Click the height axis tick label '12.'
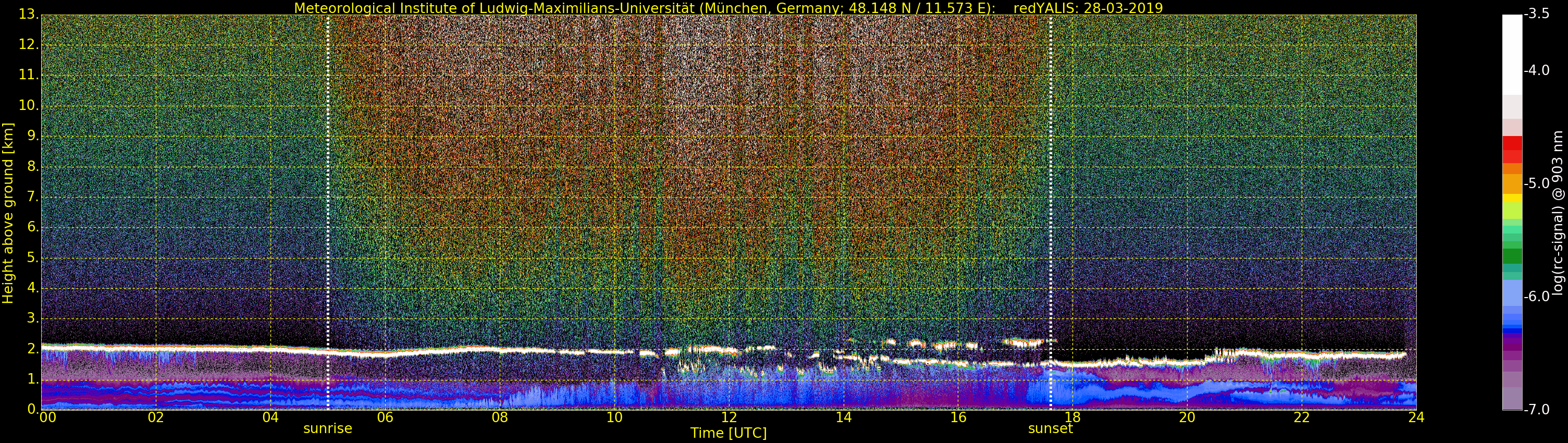Screen dimensions: 1568x443 click(28, 44)
